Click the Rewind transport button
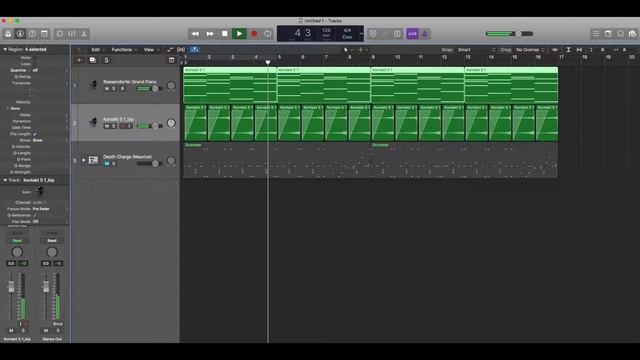Screen dimensions: 640x360 tap(195, 34)
